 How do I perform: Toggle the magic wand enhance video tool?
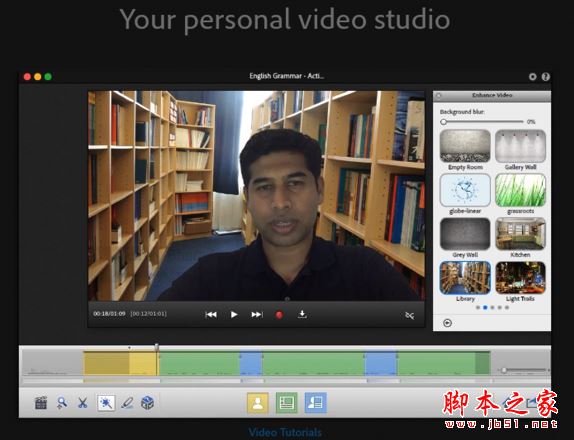(x=106, y=403)
